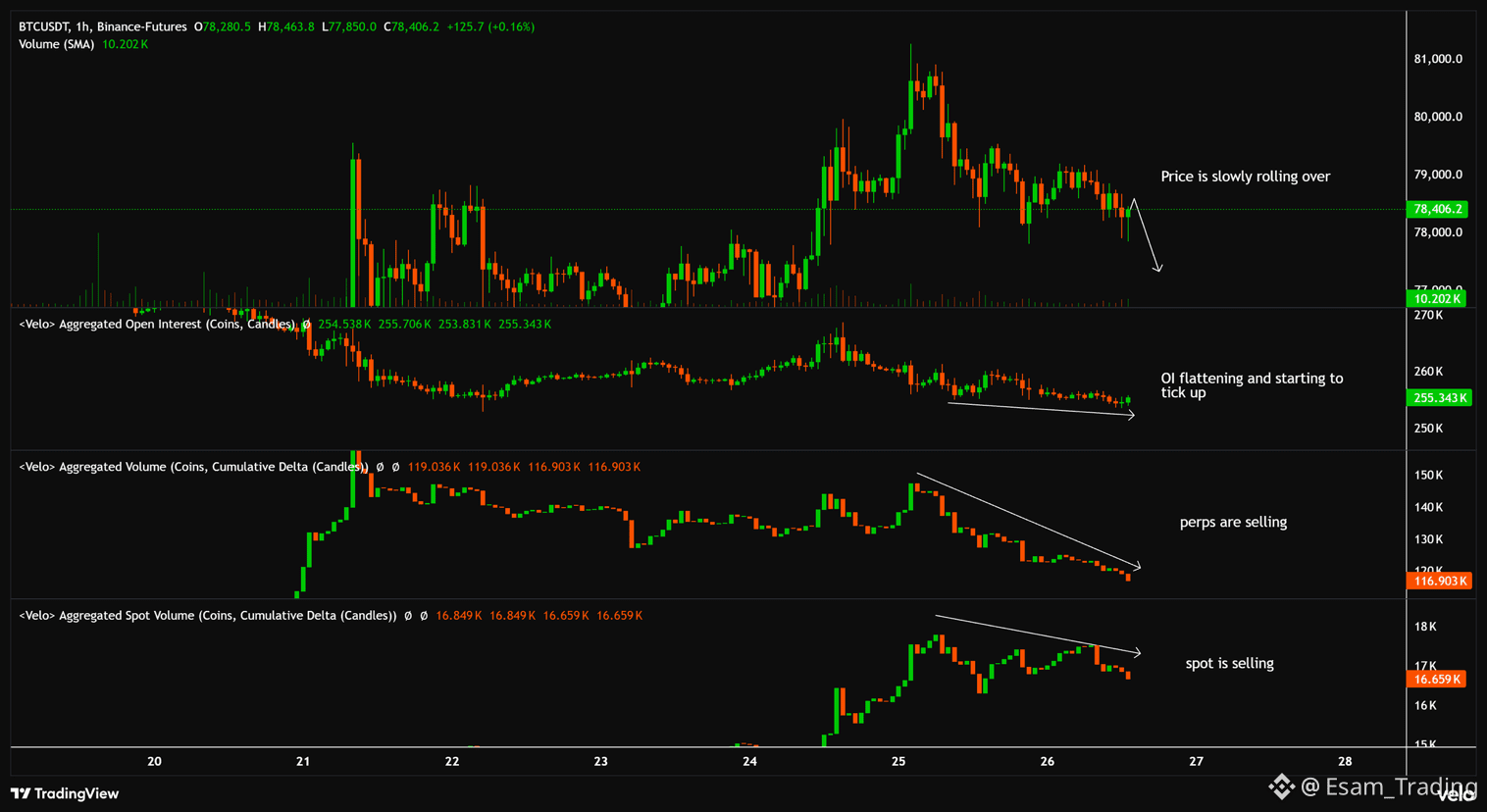Image resolution: width=1487 pixels, height=812 pixels.
Task: Click the 17K spot delta axis label
Action: 1425,667
